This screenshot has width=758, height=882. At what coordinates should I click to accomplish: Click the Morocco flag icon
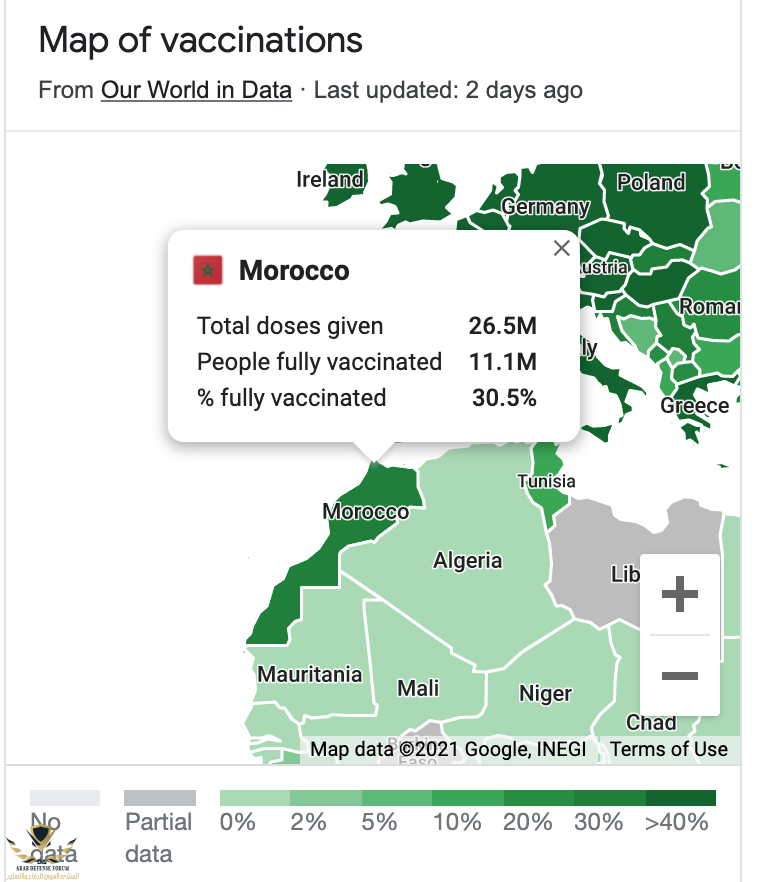click(x=207, y=270)
